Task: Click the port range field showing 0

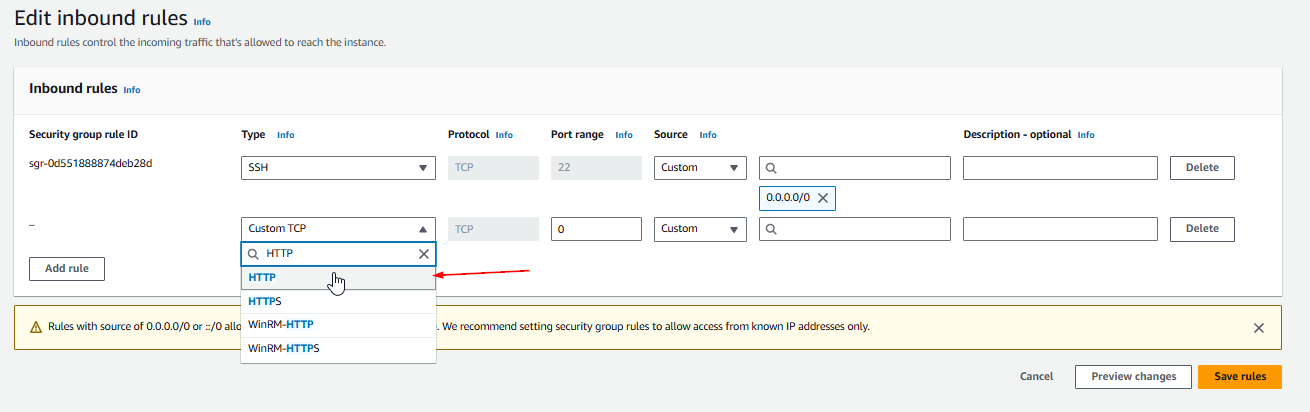Action: [595, 229]
